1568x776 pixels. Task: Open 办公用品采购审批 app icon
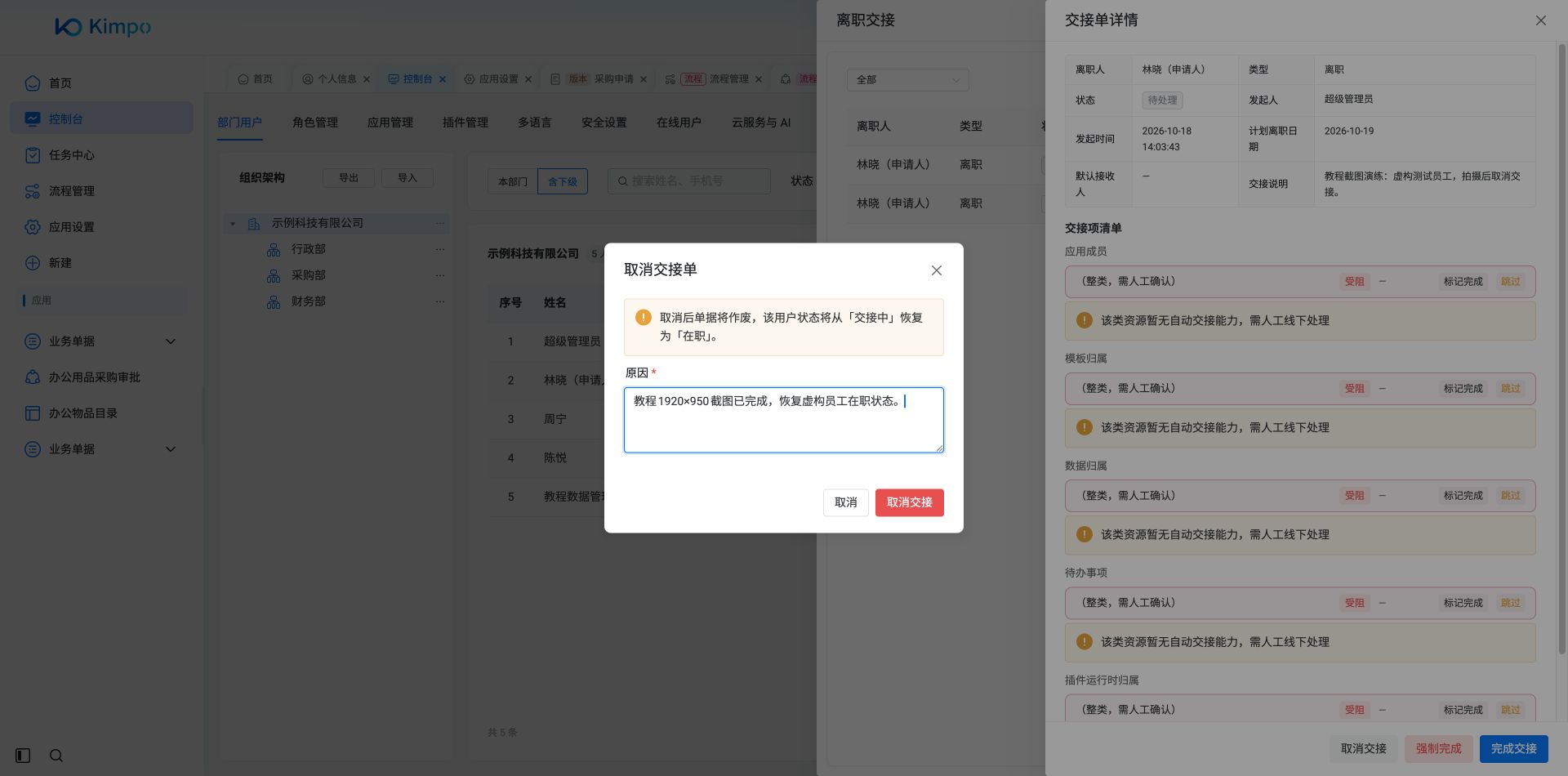click(x=33, y=377)
